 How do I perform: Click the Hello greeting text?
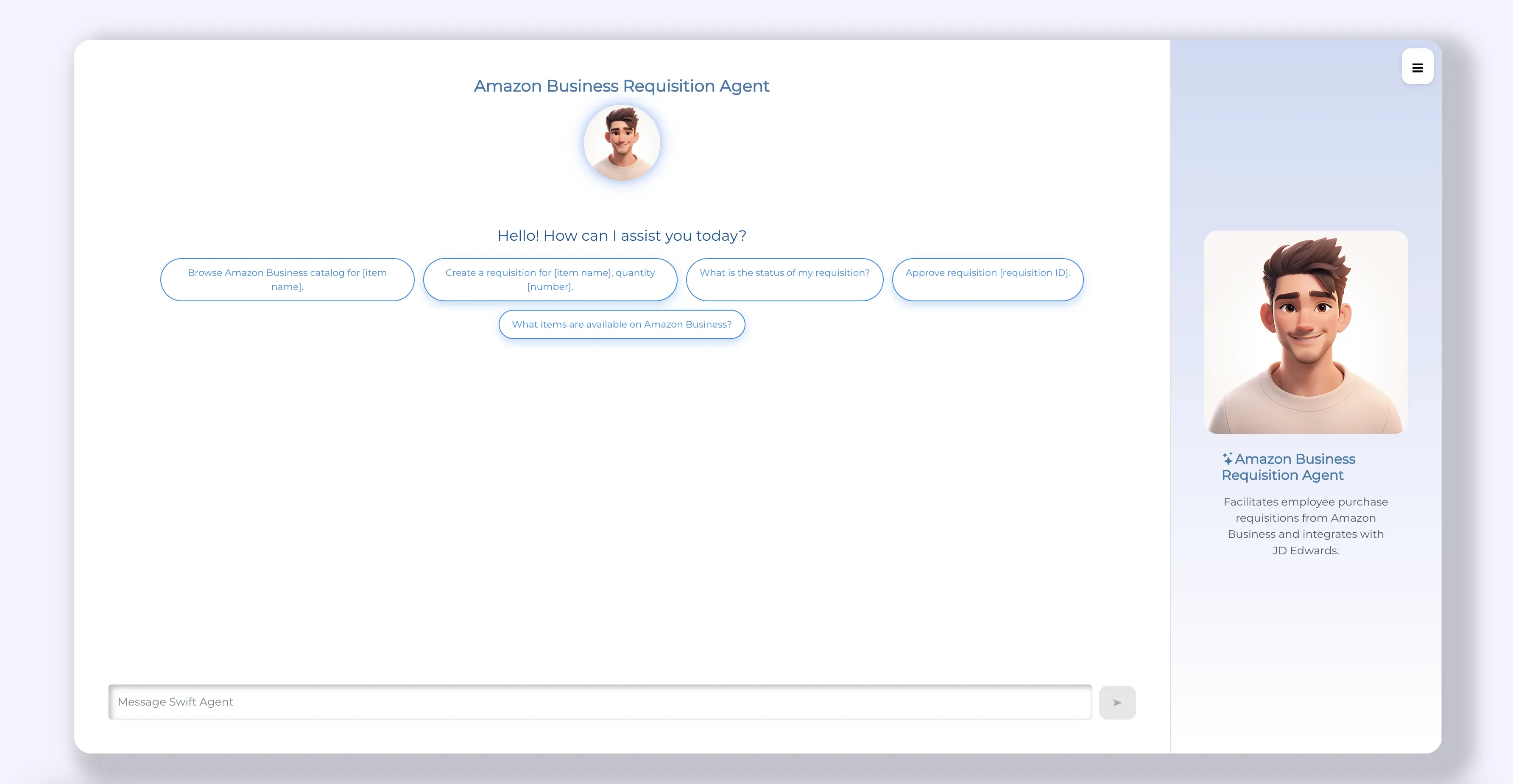tap(621, 235)
